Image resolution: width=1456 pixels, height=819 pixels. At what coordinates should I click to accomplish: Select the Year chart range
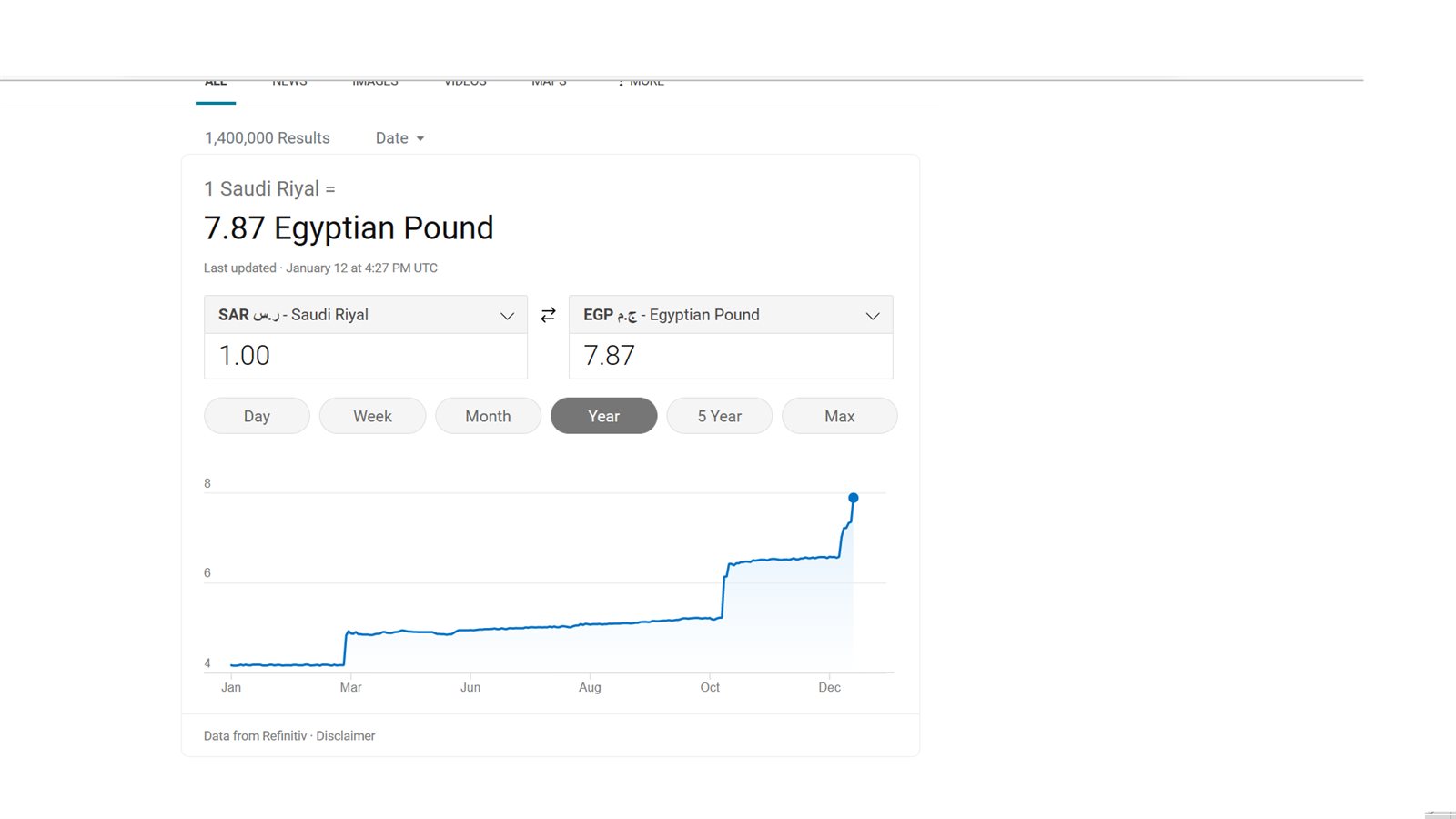603,416
